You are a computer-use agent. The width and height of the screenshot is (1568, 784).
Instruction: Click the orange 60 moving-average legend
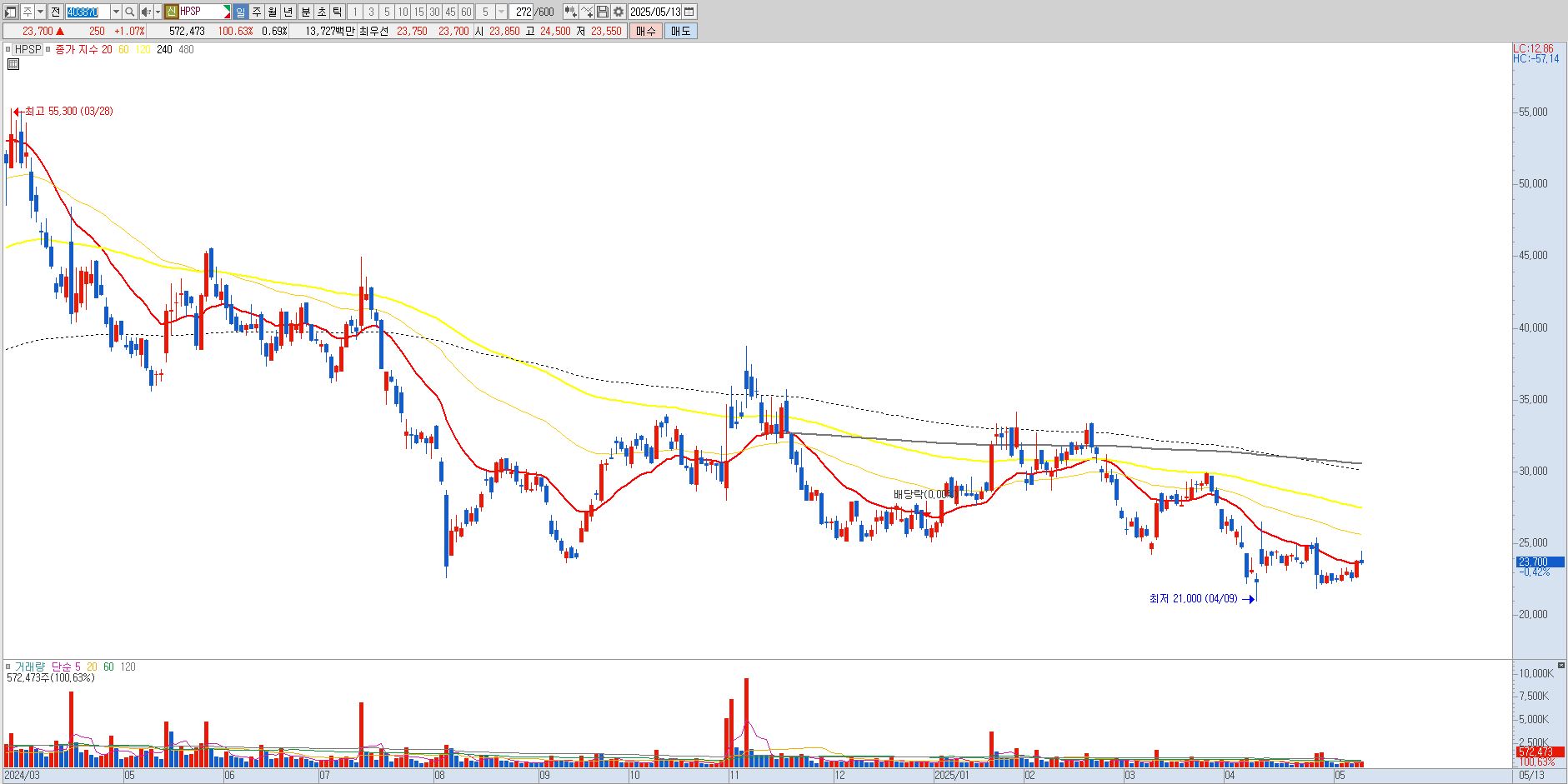123,49
